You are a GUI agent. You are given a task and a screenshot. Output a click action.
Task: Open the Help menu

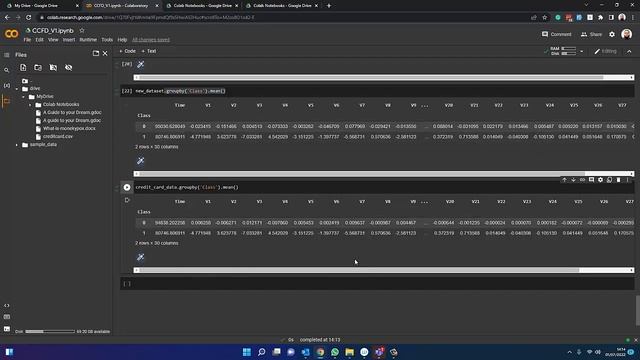pos(122,40)
